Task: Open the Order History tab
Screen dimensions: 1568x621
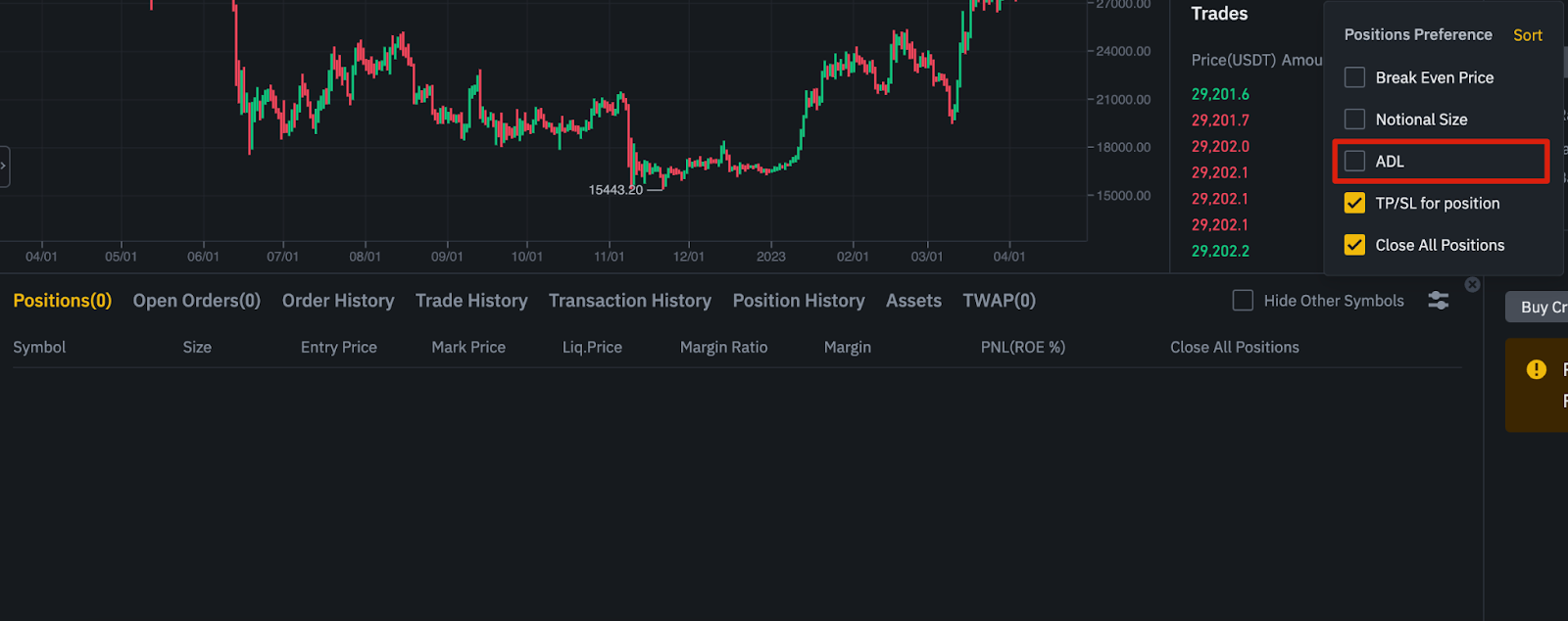Action: (338, 301)
